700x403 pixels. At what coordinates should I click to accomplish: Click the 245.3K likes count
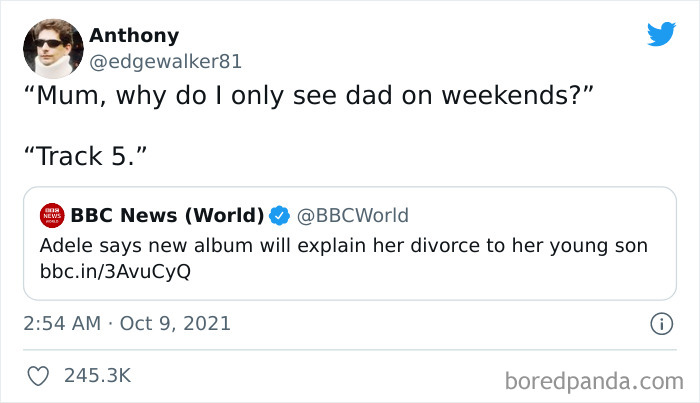coord(97,376)
